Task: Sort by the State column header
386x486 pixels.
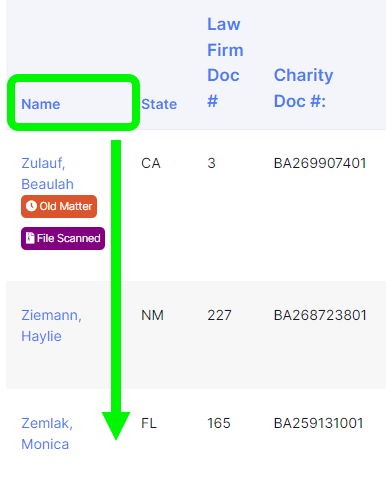Action: pos(159,104)
